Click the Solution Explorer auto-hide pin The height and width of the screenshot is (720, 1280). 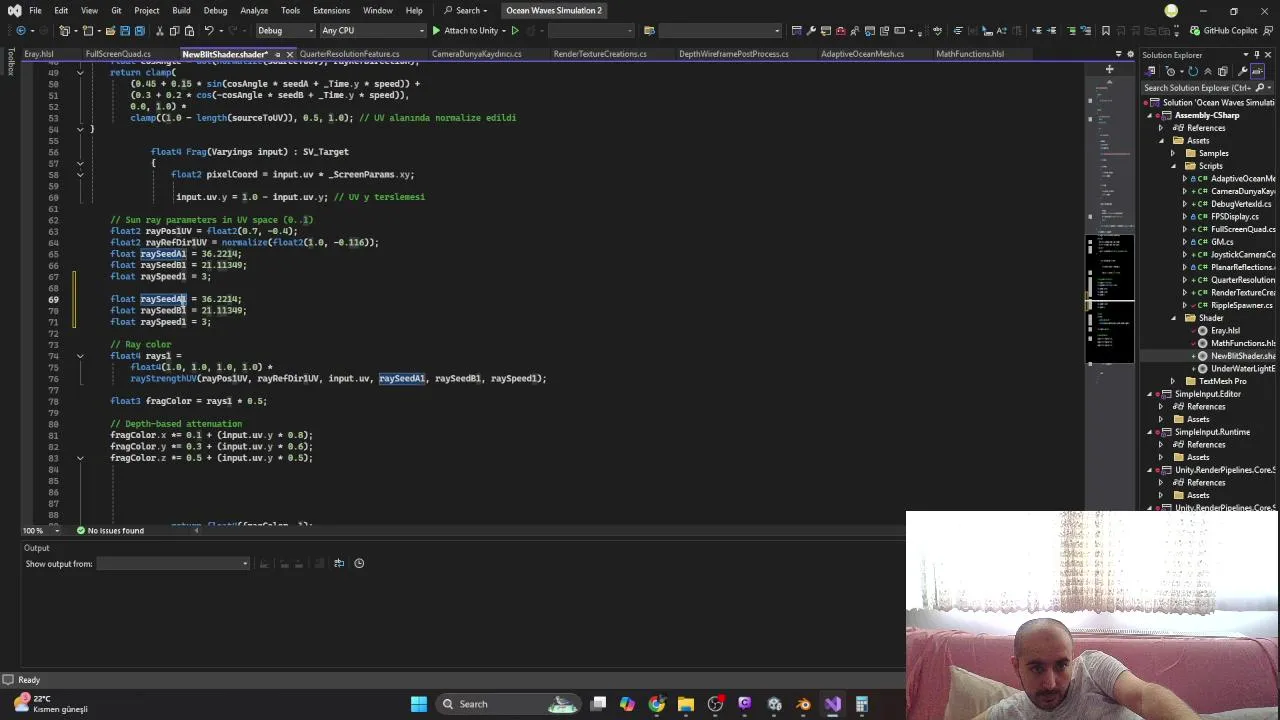[1258, 55]
